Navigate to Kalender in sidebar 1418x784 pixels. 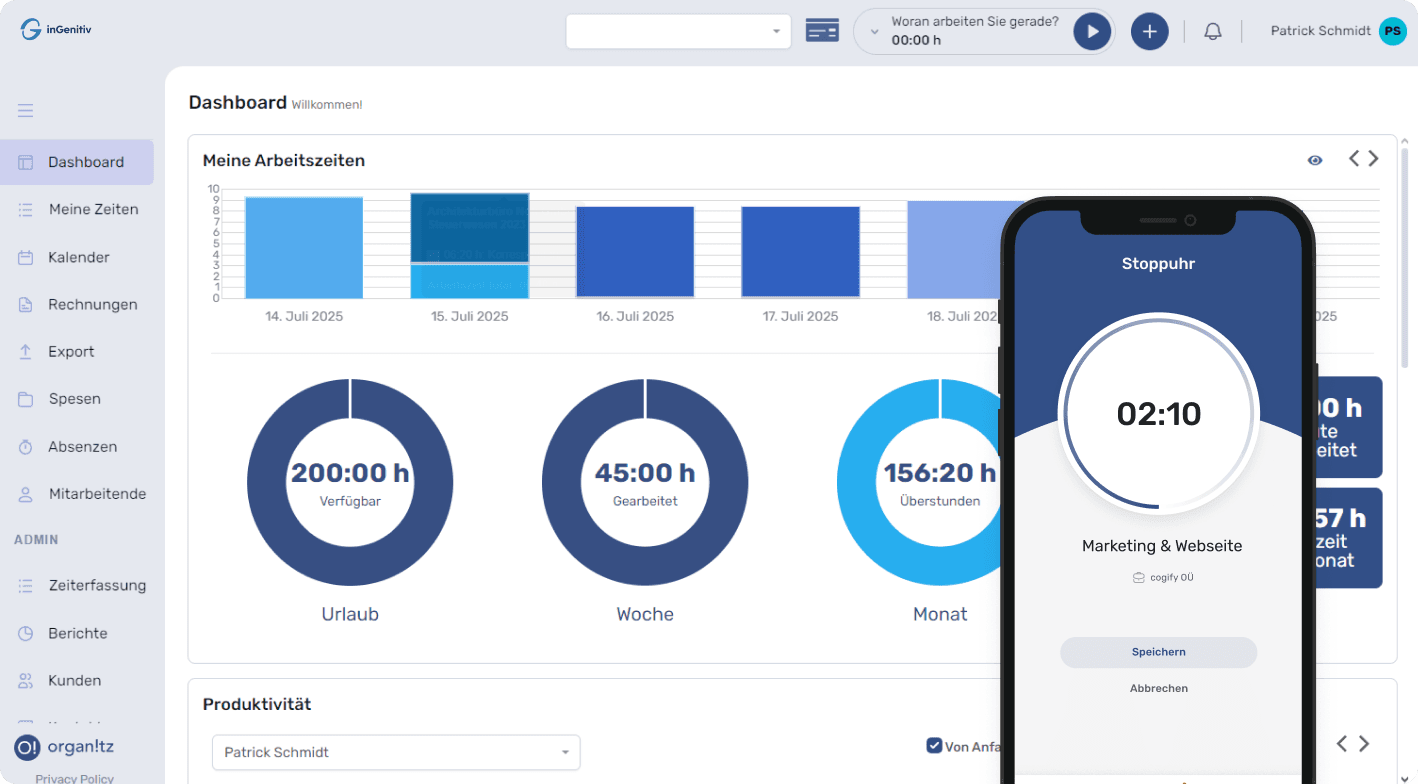click(78, 257)
